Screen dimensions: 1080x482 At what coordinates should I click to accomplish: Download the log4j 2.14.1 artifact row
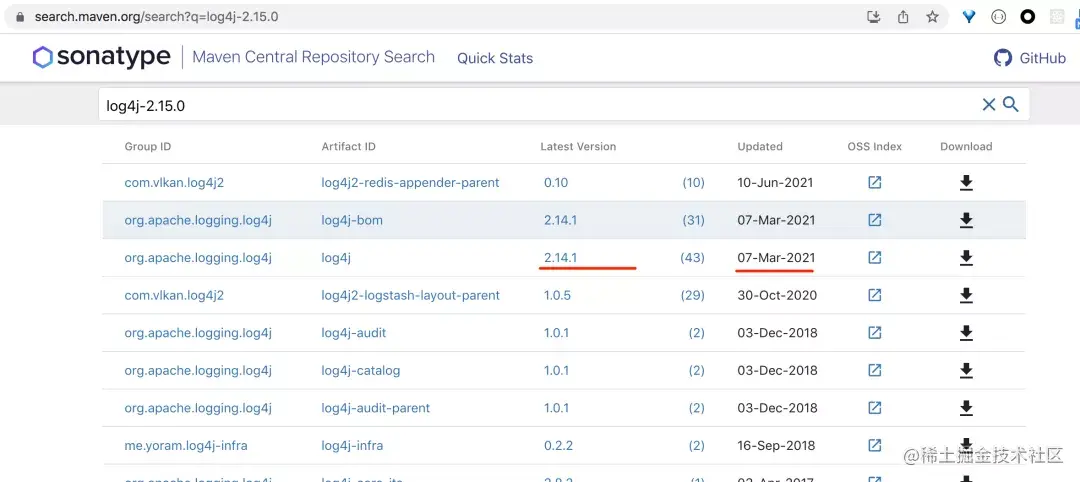tap(966, 258)
